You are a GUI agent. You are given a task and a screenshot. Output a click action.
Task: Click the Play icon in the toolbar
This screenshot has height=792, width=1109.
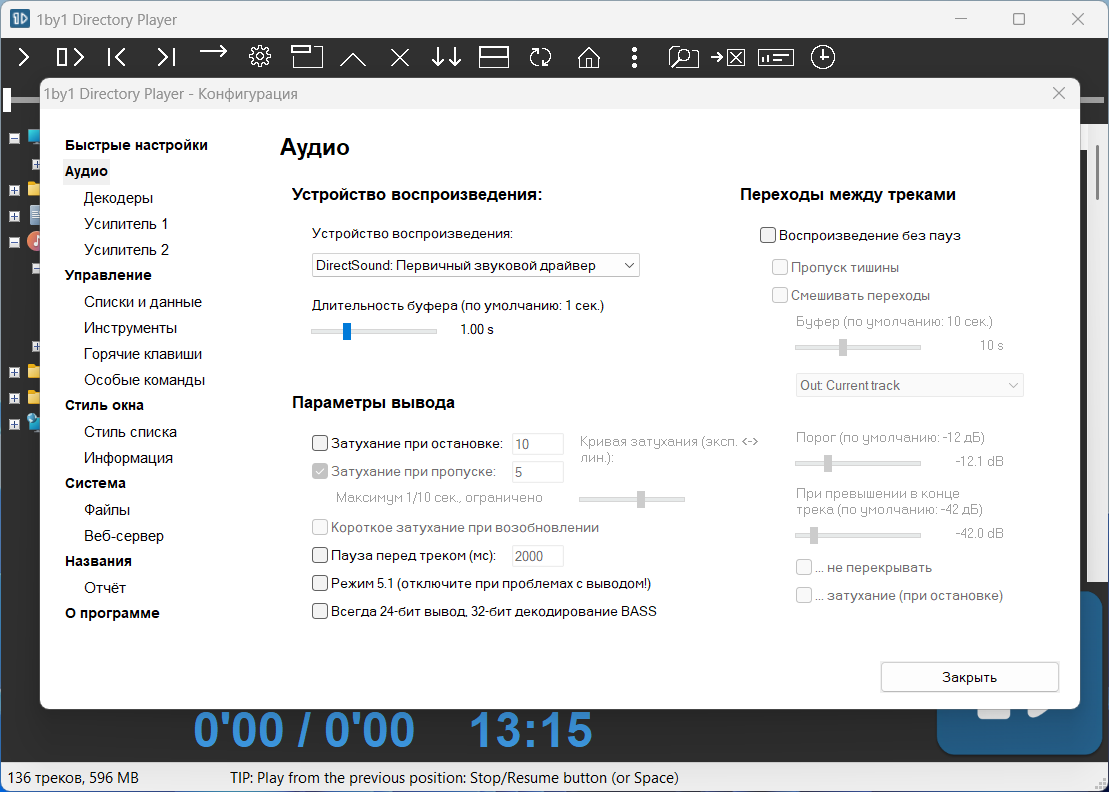(24, 57)
